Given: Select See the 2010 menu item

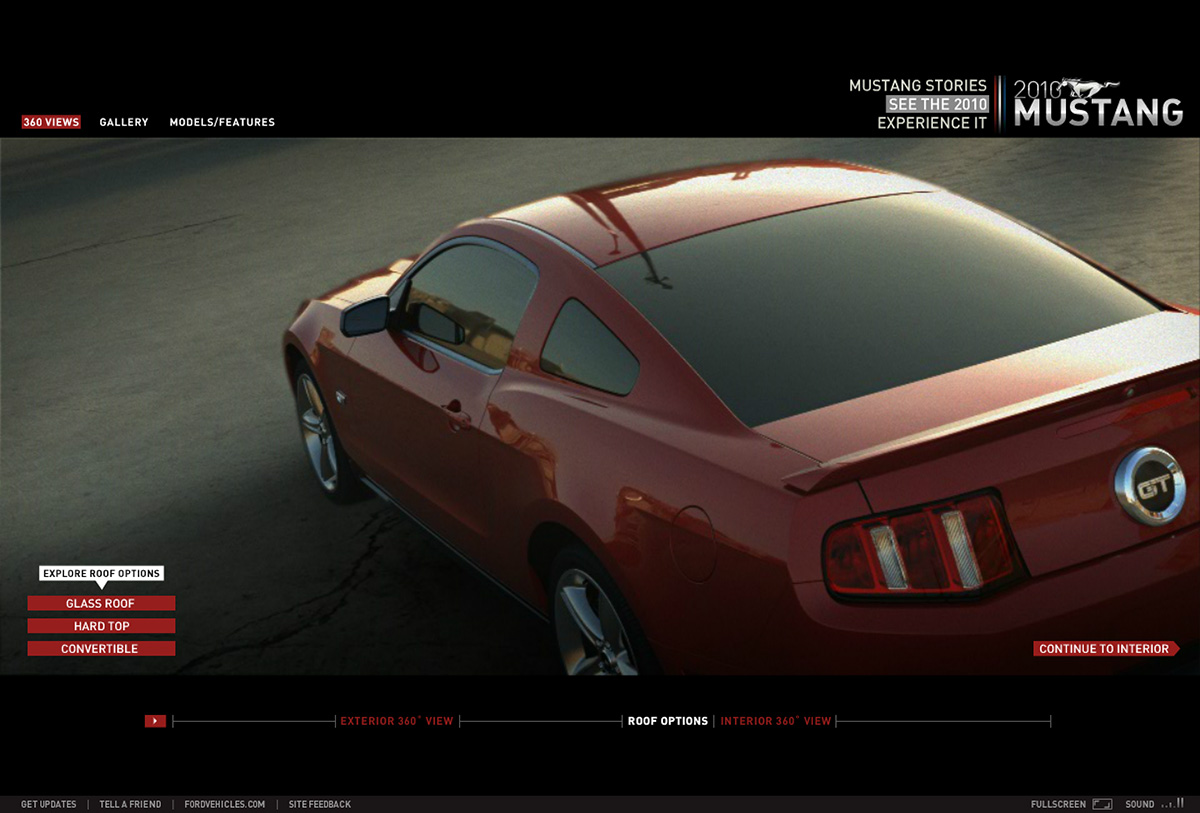Looking at the screenshot, I should (938, 104).
